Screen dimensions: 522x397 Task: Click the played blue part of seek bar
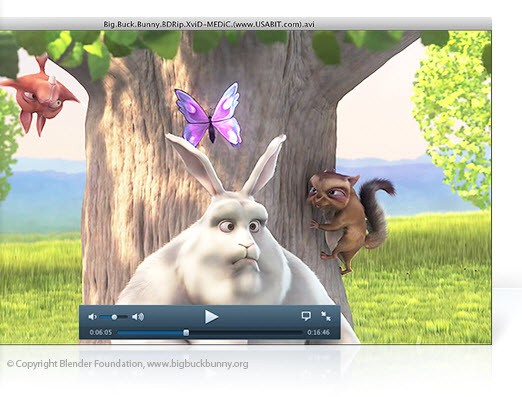click(x=151, y=332)
